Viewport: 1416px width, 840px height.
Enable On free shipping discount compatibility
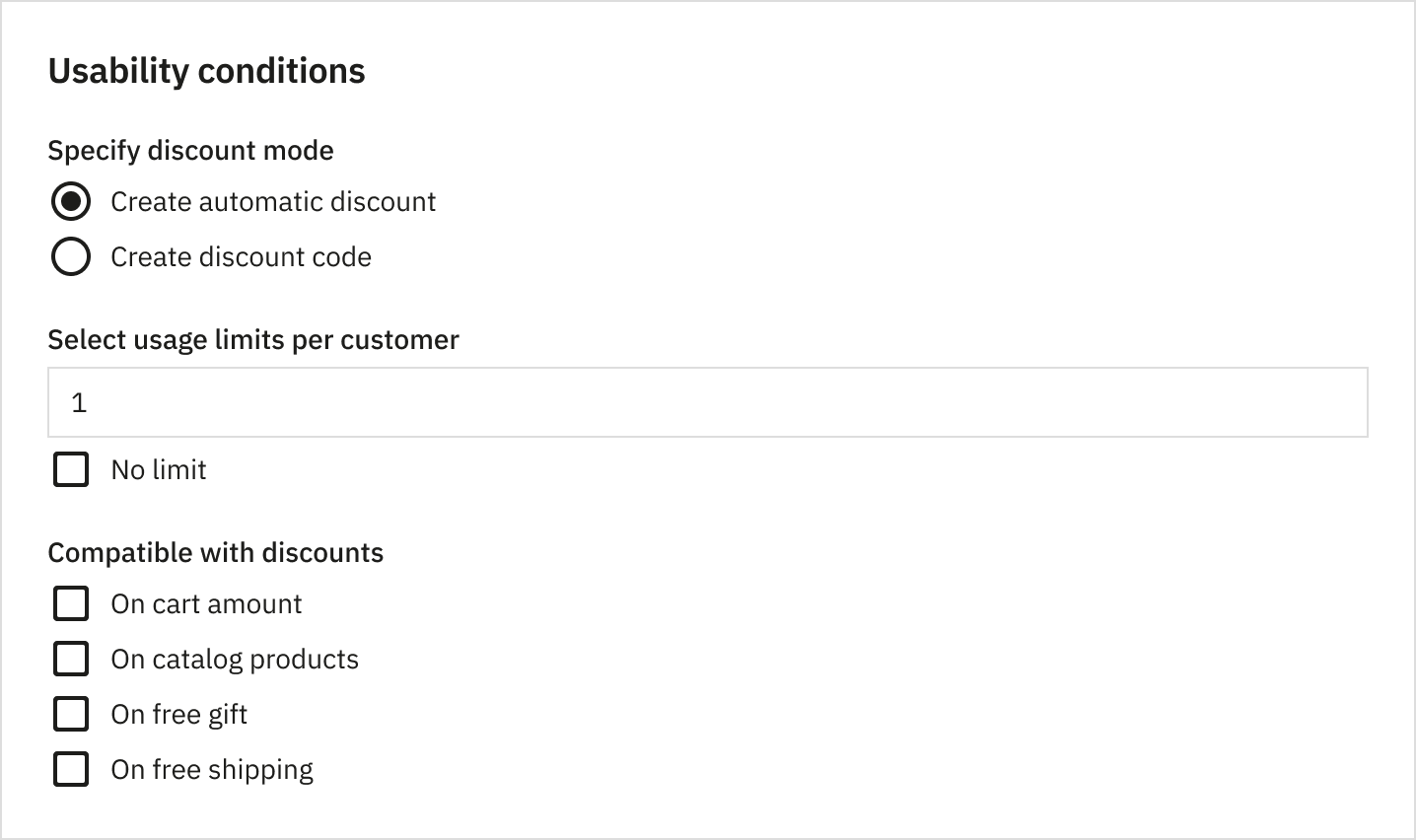click(x=70, y=769)
